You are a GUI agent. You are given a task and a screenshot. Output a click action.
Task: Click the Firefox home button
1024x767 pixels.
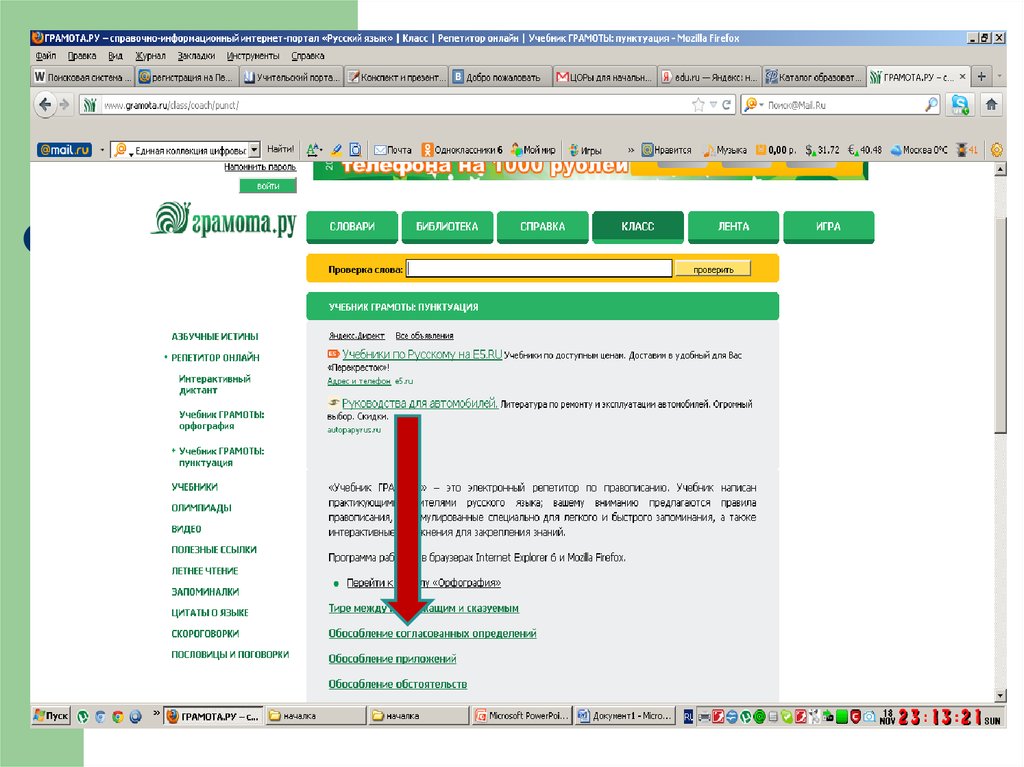click(992, 104)
